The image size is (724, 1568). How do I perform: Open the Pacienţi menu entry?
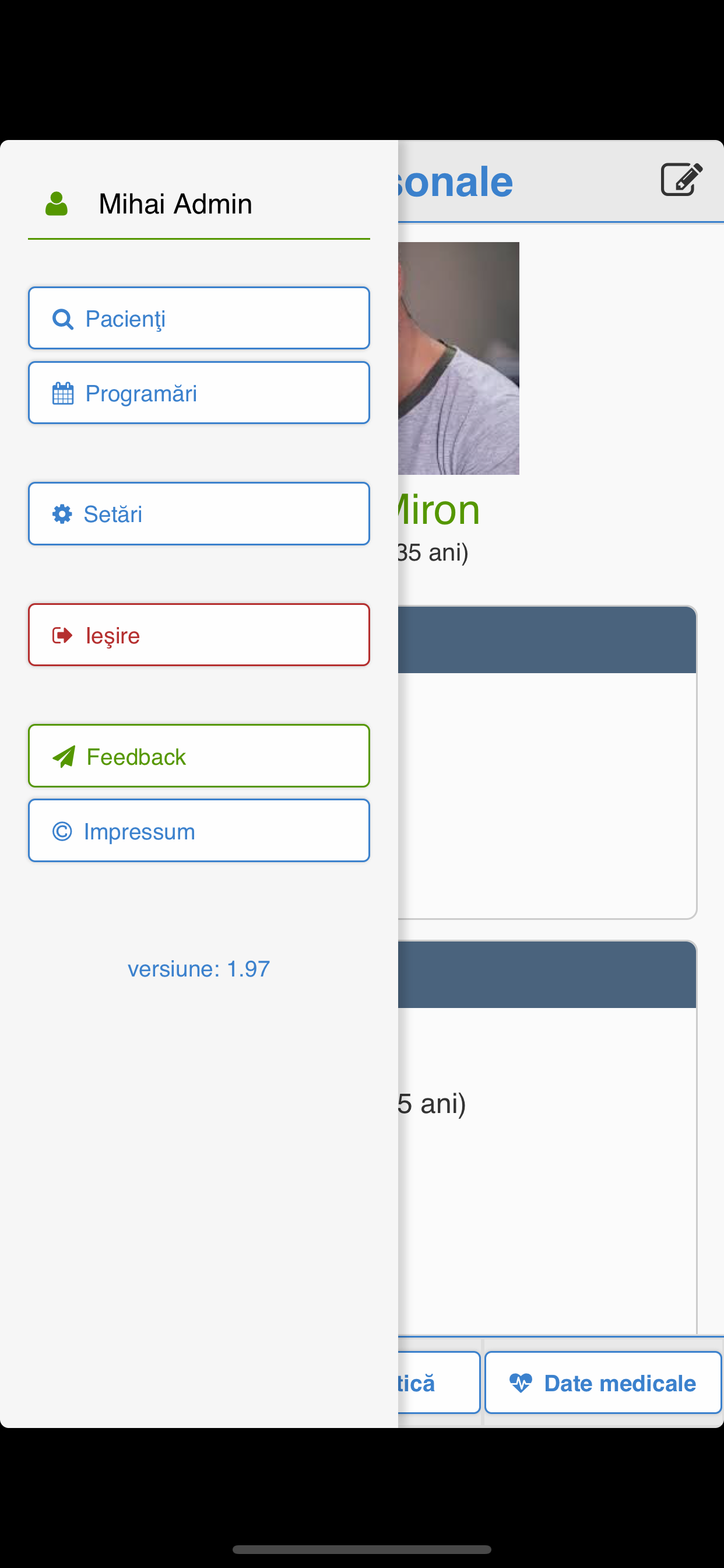tap(199, 318)
